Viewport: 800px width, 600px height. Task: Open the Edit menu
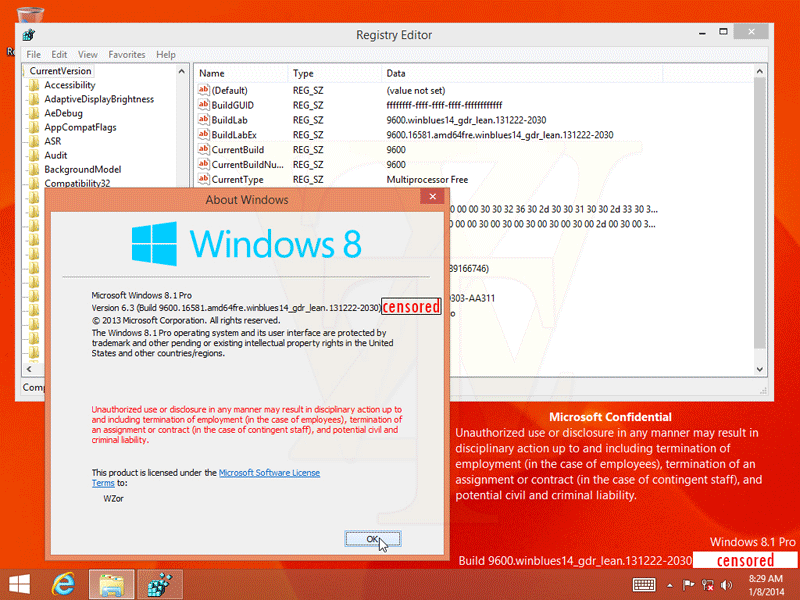click(60, 54)
